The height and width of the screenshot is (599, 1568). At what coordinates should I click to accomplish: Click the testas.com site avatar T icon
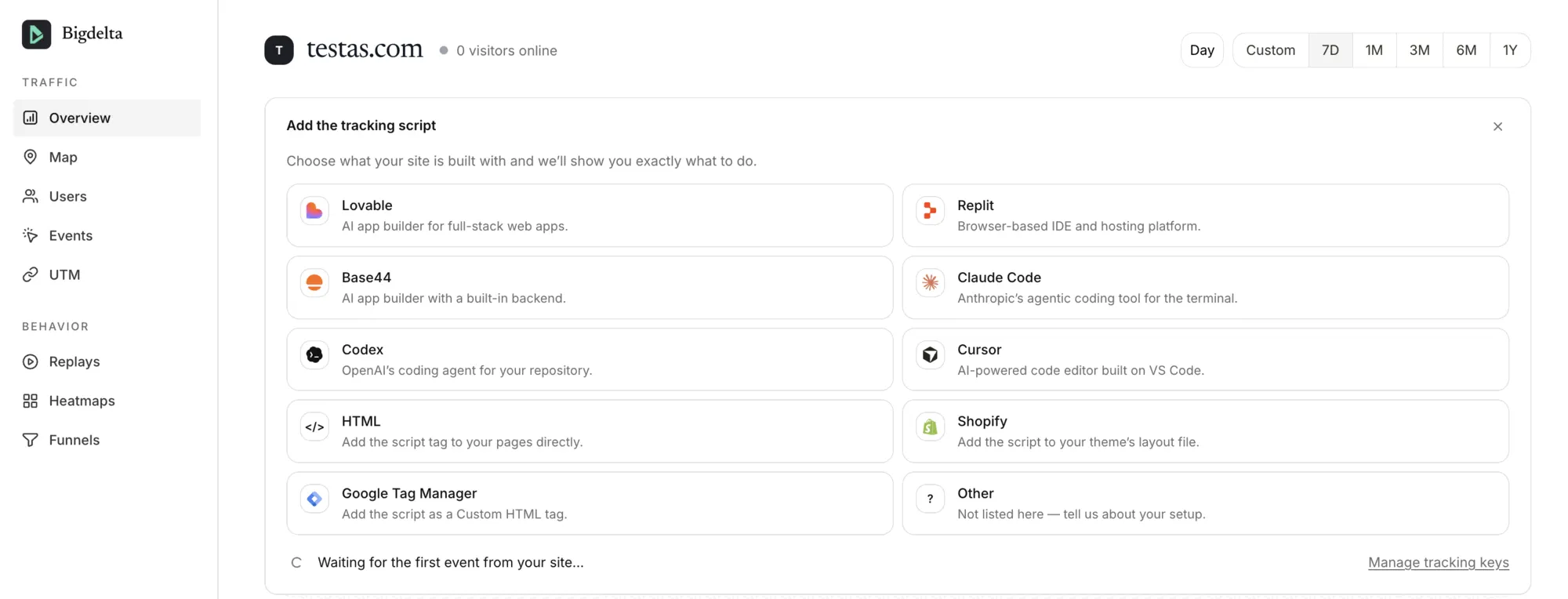coord(279,50)
